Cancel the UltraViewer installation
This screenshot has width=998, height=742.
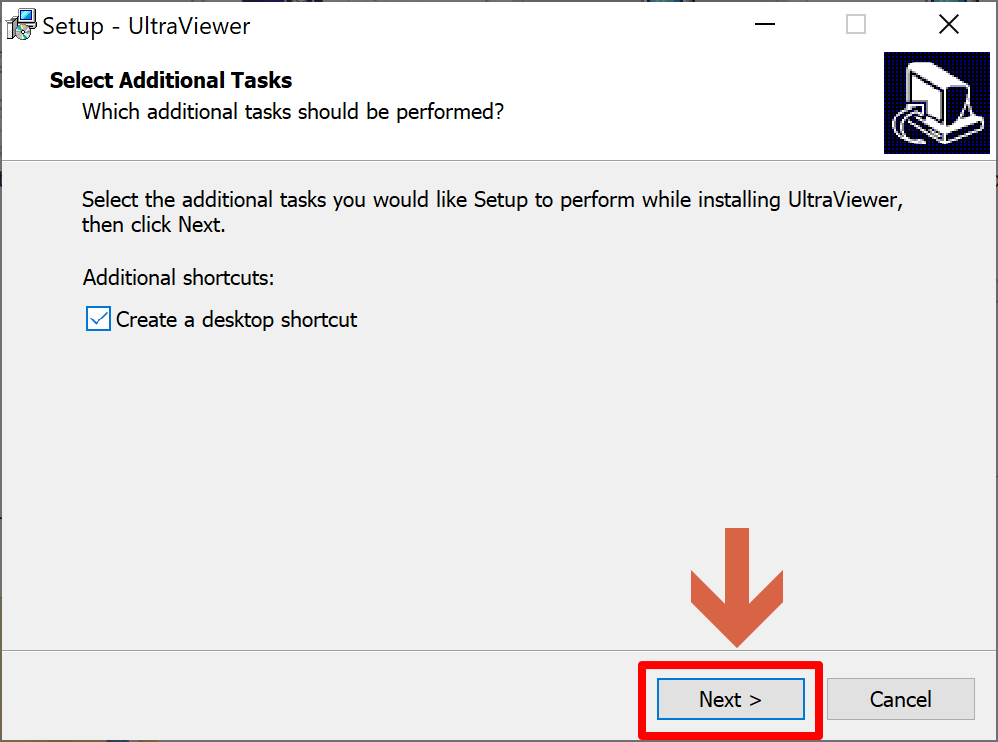click(x=901, y=699)
